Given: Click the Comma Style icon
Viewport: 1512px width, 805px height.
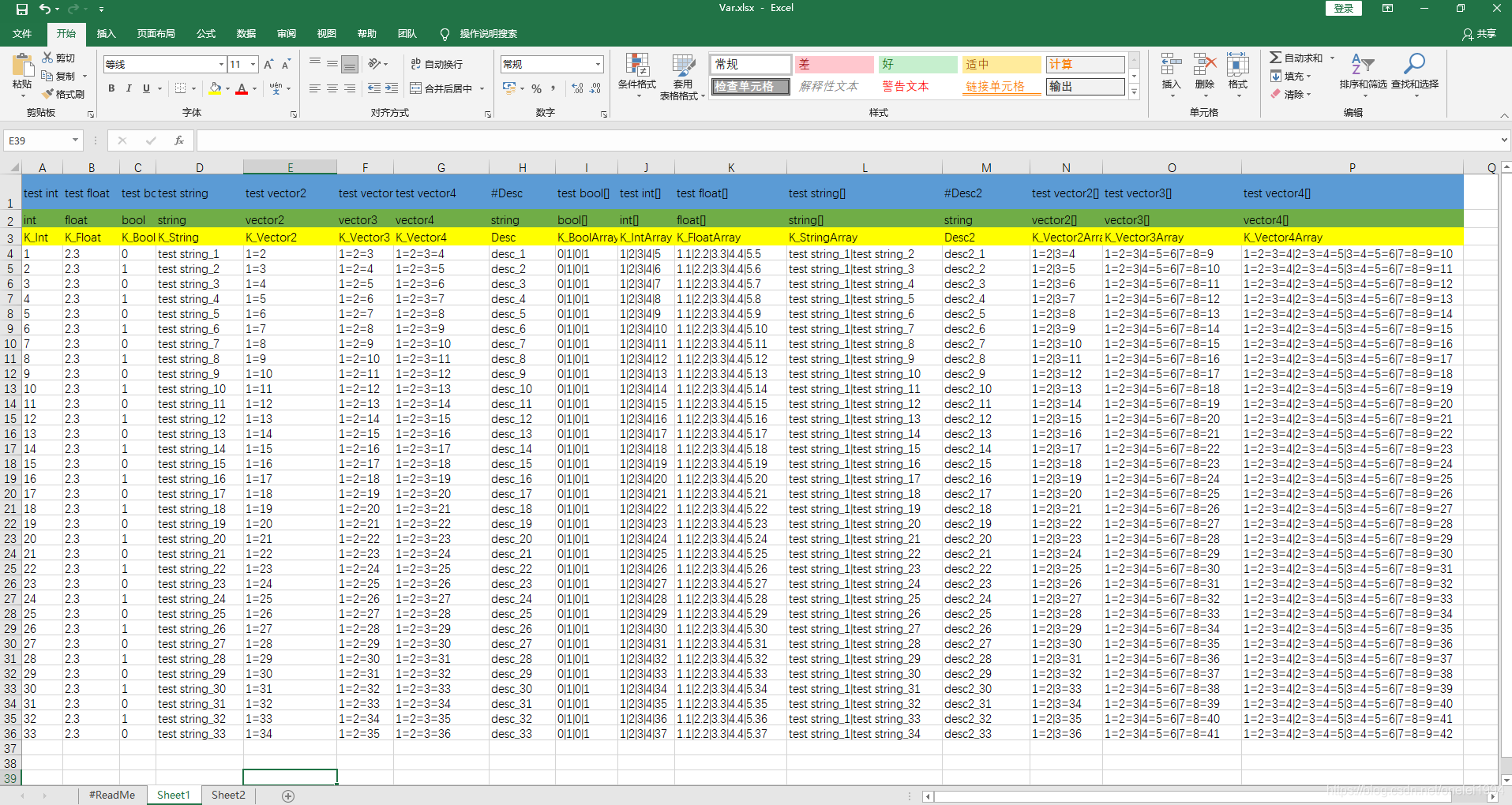Looking at the screenshot, I should (553, 88).
